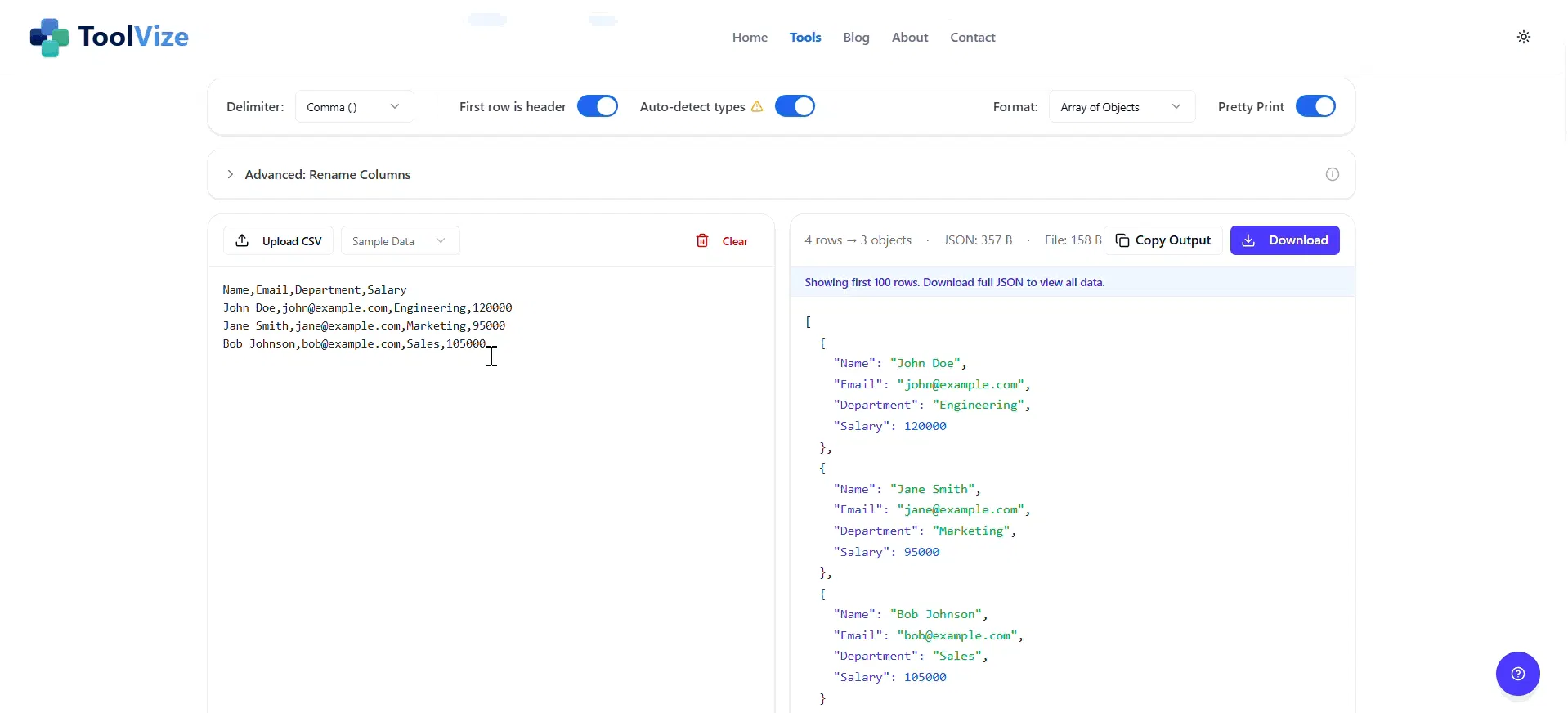Click the "Salary": 120000 JSON line
1568x713 pixels.
point(889,426)
